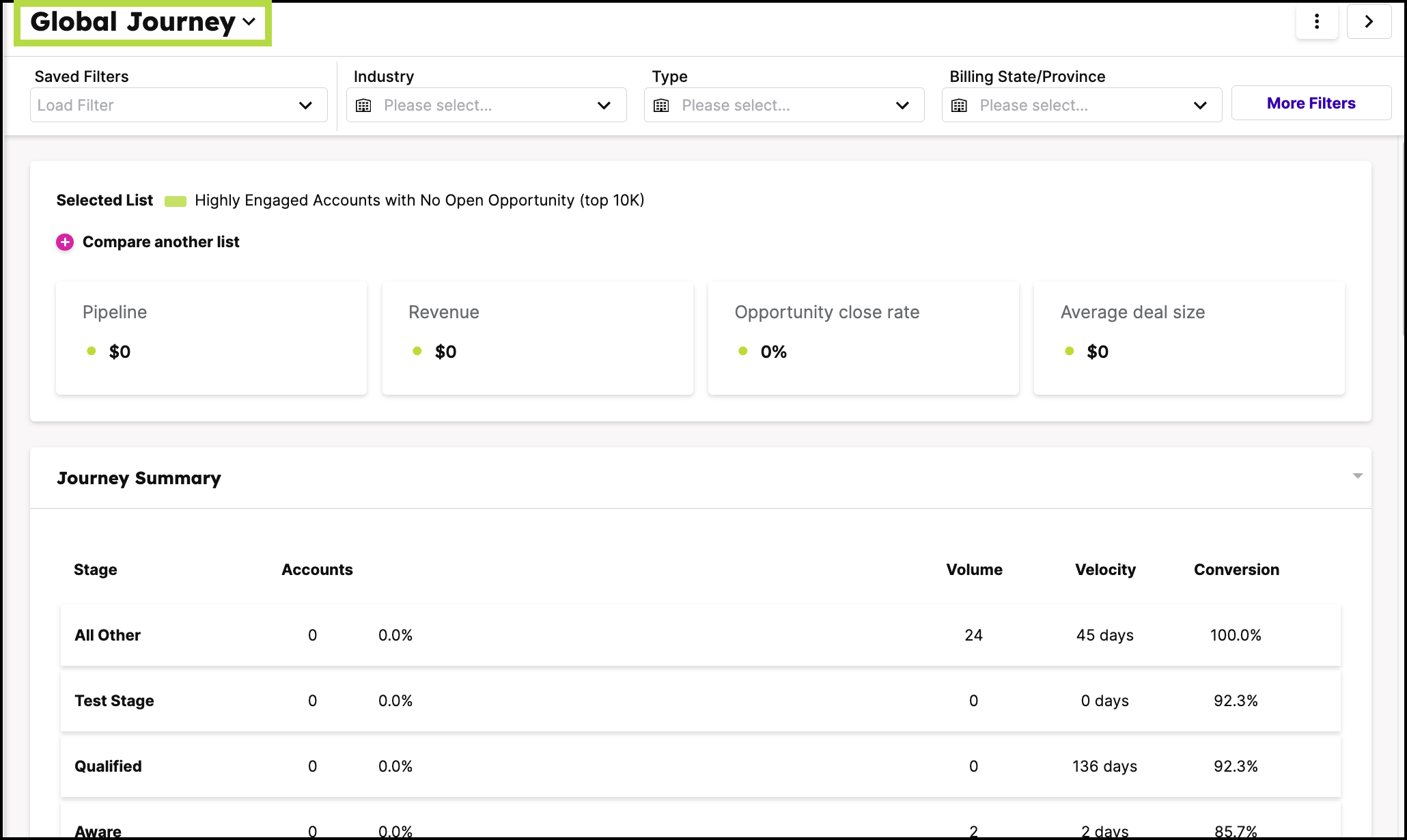Click the chevron in Industry dropdown
Screen dimensions: 1407x840
pyautogui.click(x=604, y=105)
